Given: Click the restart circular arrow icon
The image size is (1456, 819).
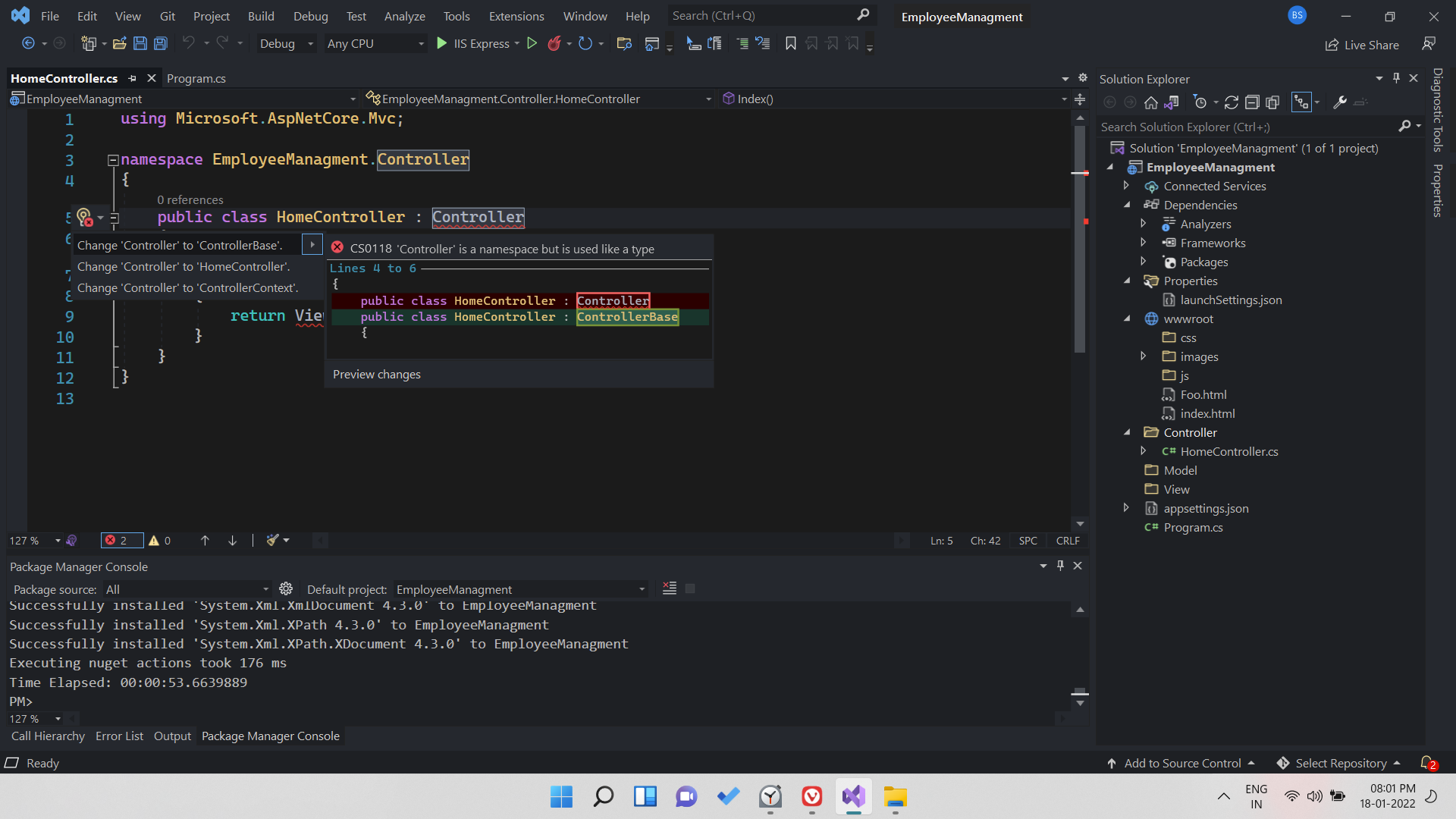Looking at the screenshot, I should pos(585,44).
